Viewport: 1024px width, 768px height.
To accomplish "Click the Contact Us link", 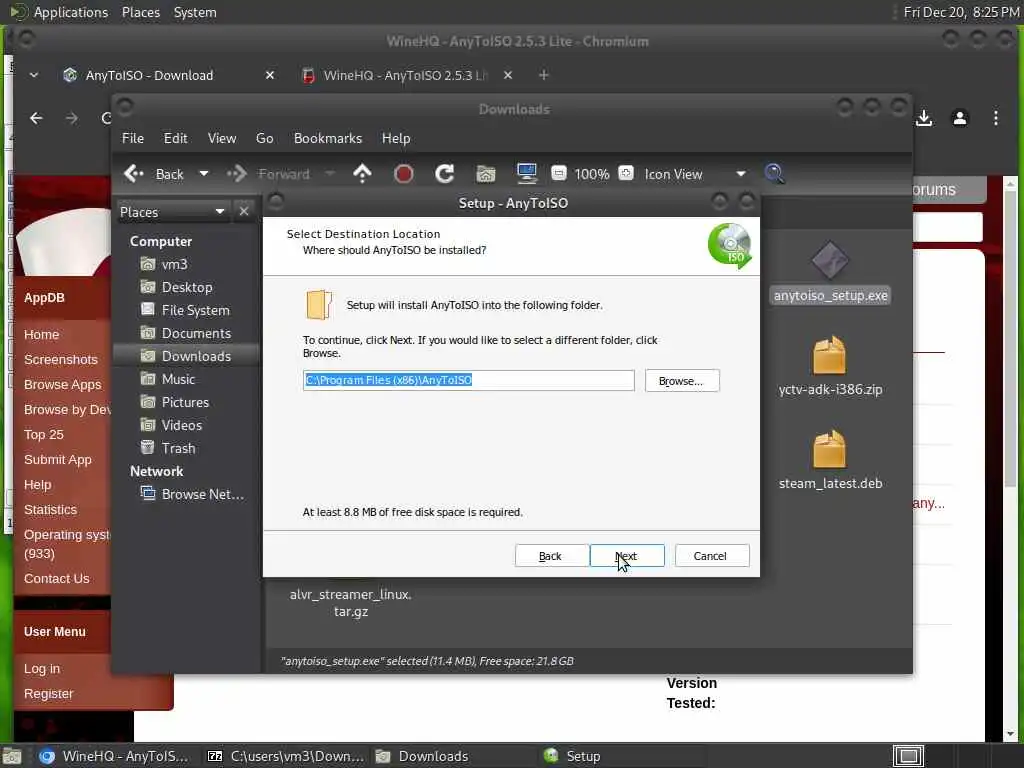I will click(56, 579).
